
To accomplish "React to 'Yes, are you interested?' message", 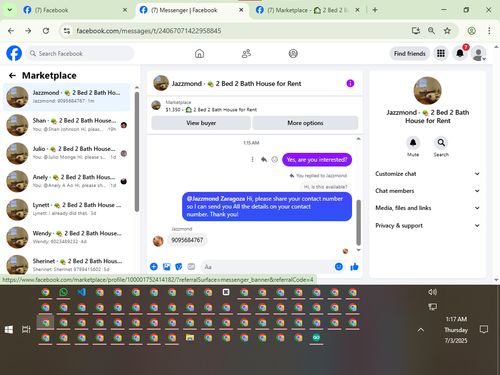I will pyautogui.click(x=274, y=160).
